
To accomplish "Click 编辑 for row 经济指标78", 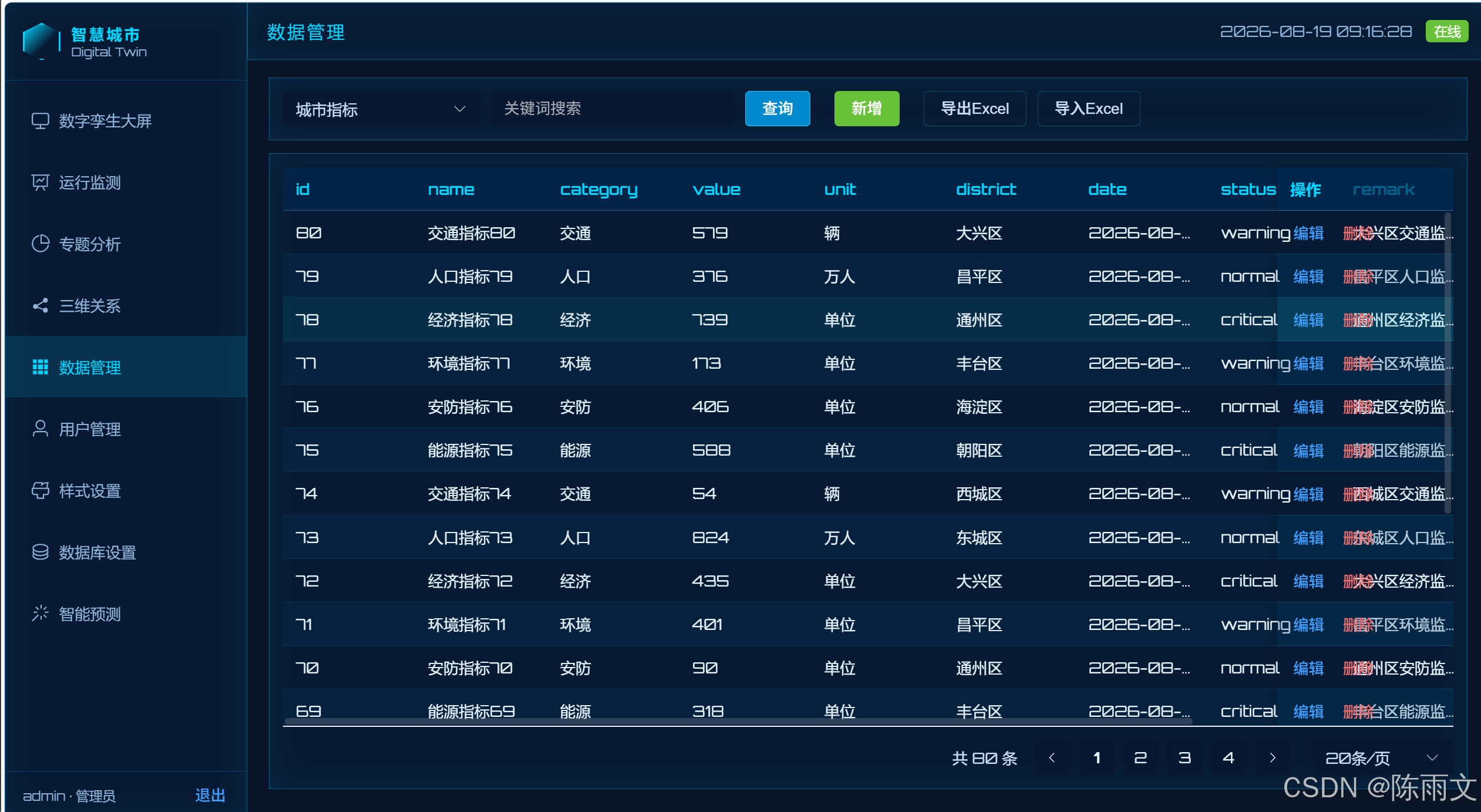I will [1308, 320].
